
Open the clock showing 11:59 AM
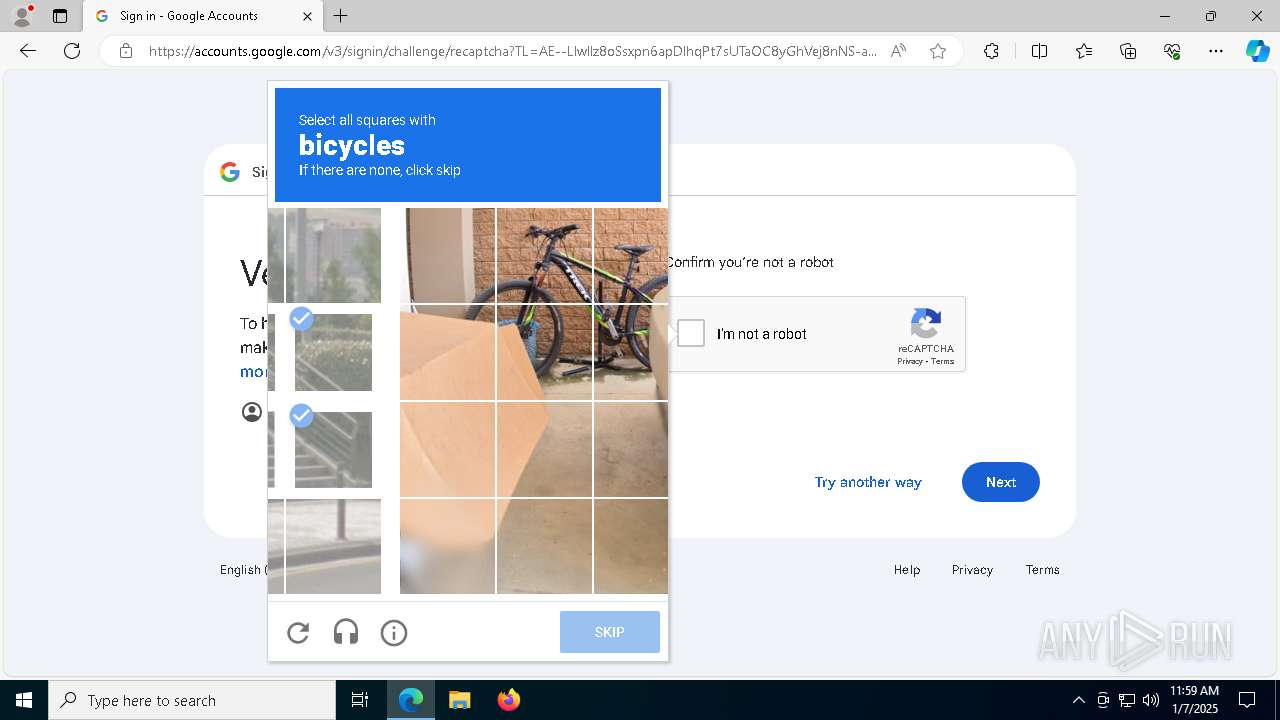coord(1194,700)
